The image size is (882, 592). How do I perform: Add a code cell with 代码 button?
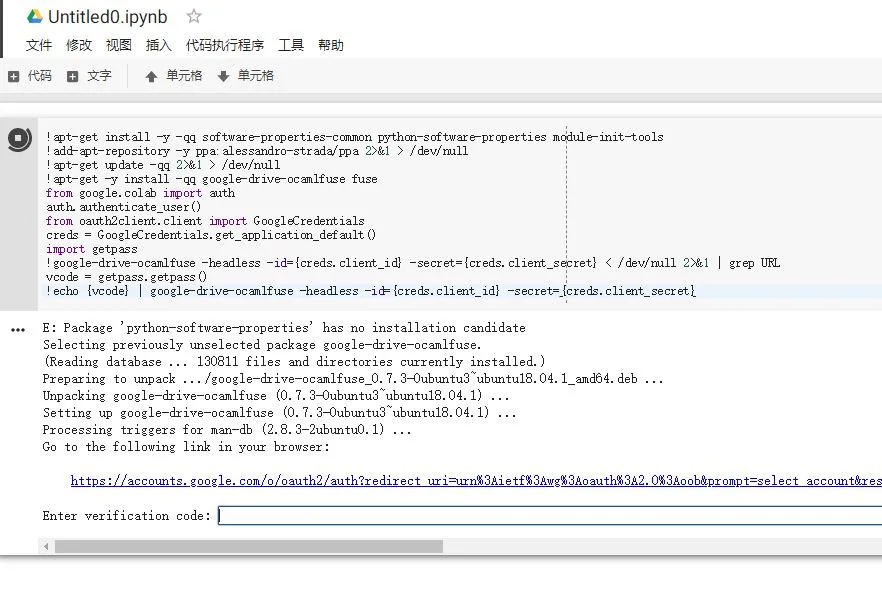tap(30, 76)
